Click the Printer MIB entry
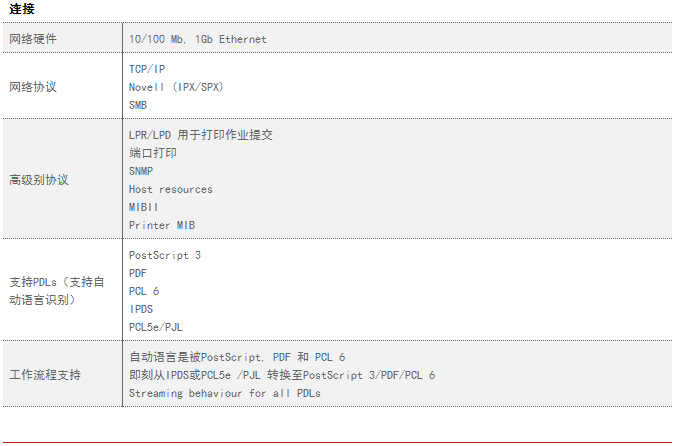Image resolution: width=675 pixels, height=446 pixels. click(x=162, y=225)
